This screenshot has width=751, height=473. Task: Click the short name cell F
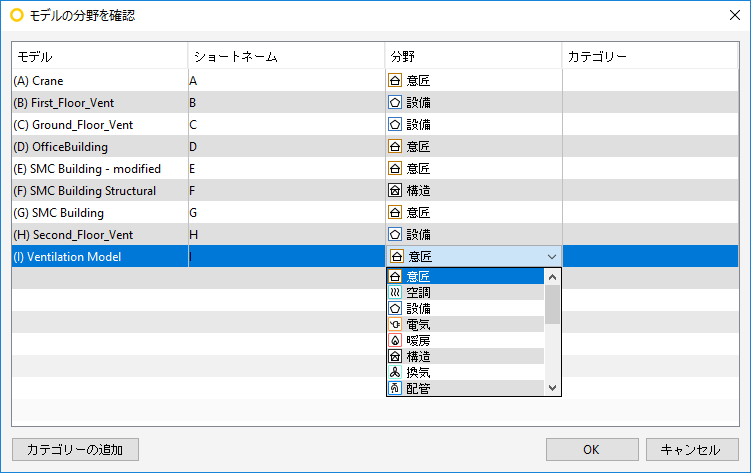pyautogui.click(x=286, y=191)
